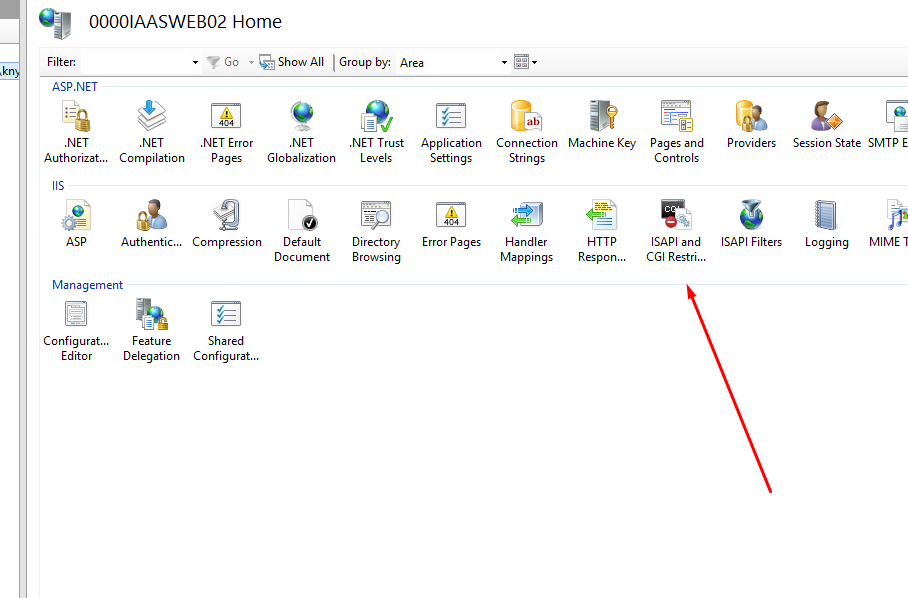Collapse the ASP.NET group header

(75, 87)
